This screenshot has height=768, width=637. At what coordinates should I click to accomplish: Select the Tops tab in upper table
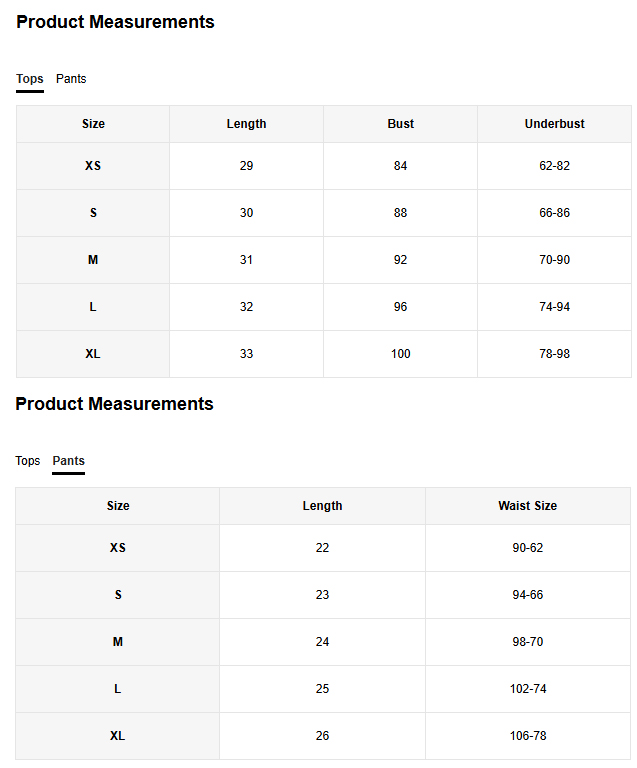[30, 79]
